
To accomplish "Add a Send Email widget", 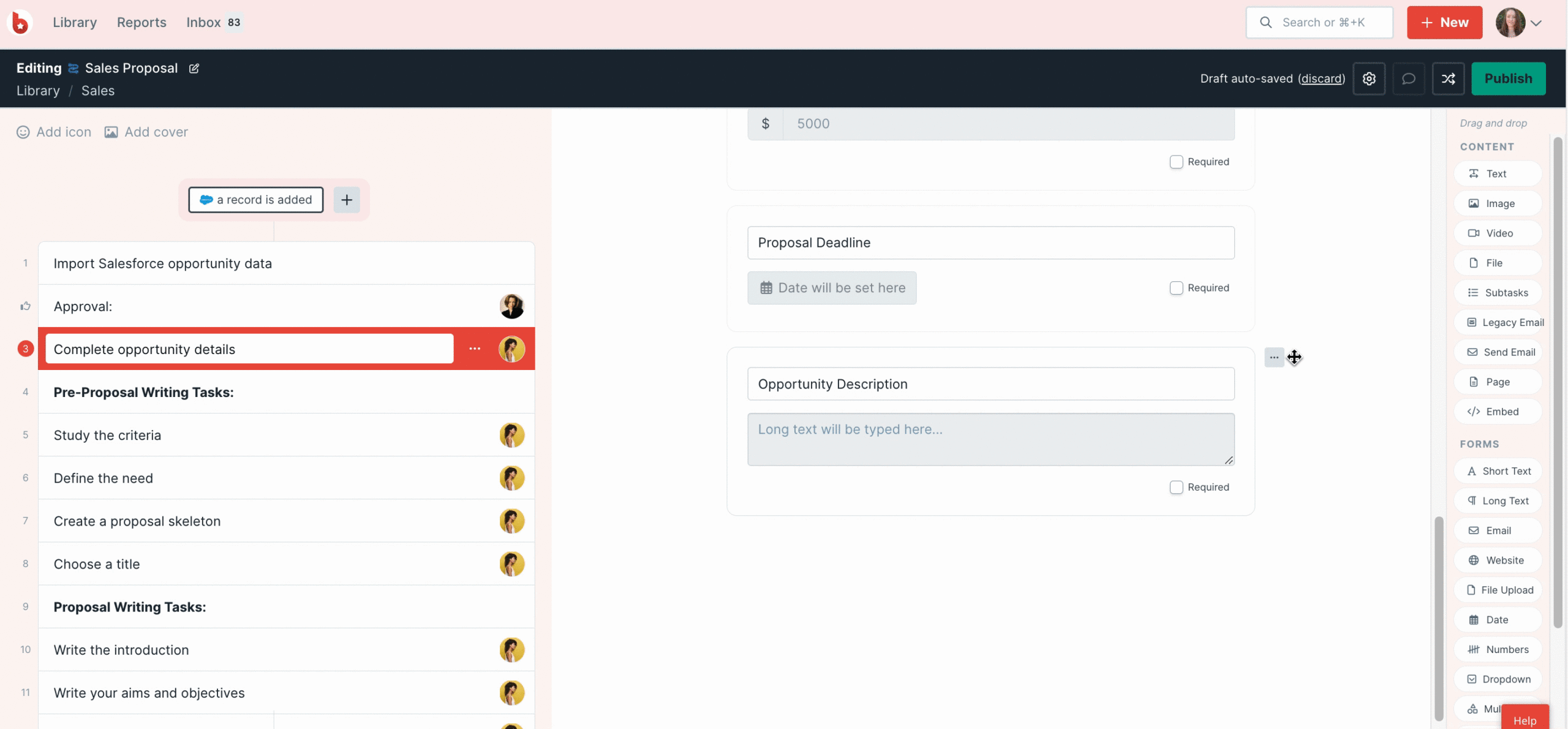I will click(1498, 352).
